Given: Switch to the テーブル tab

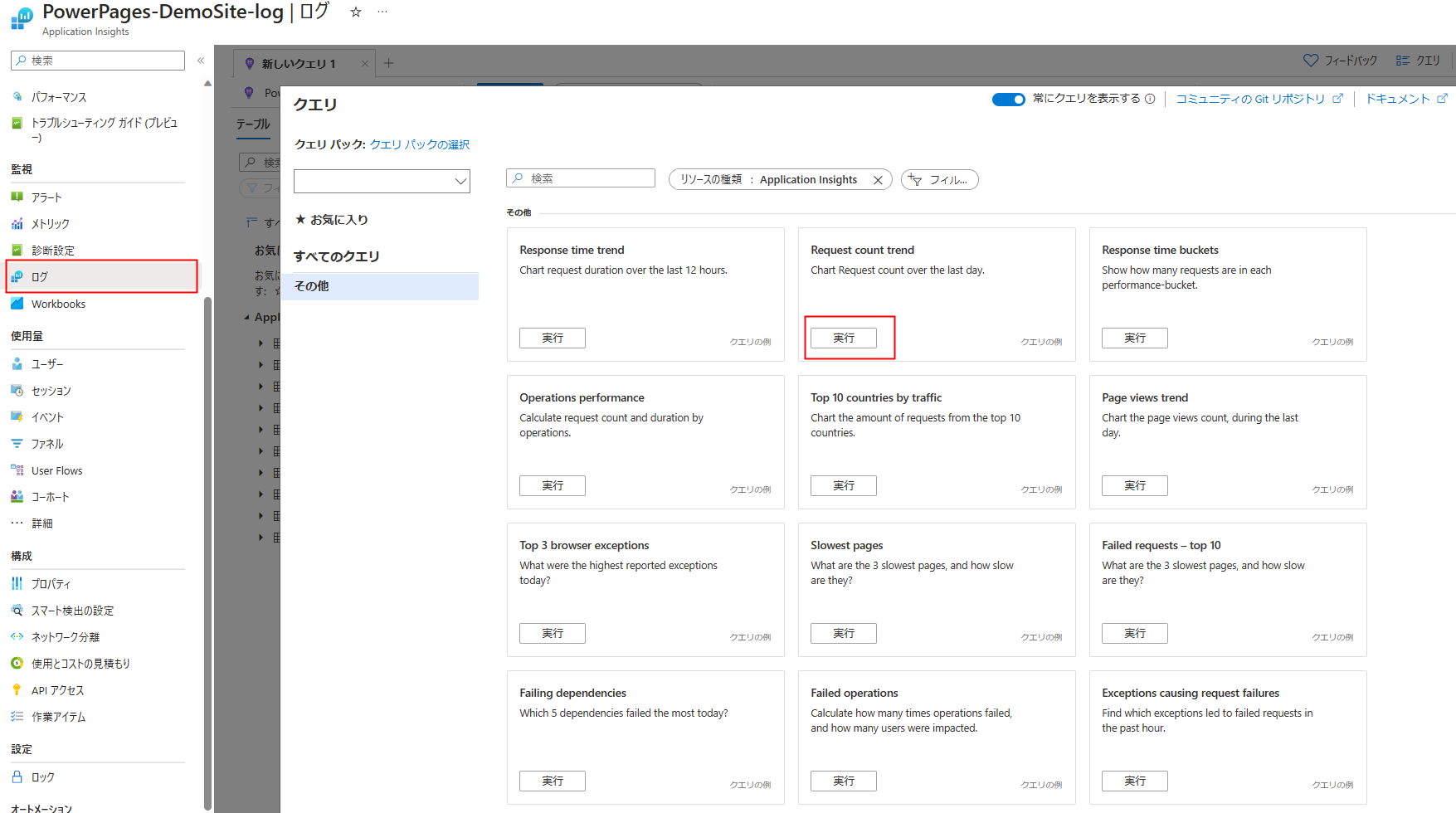Looking at the screenshot, I should pyautogui.click(x=253, y=124).
